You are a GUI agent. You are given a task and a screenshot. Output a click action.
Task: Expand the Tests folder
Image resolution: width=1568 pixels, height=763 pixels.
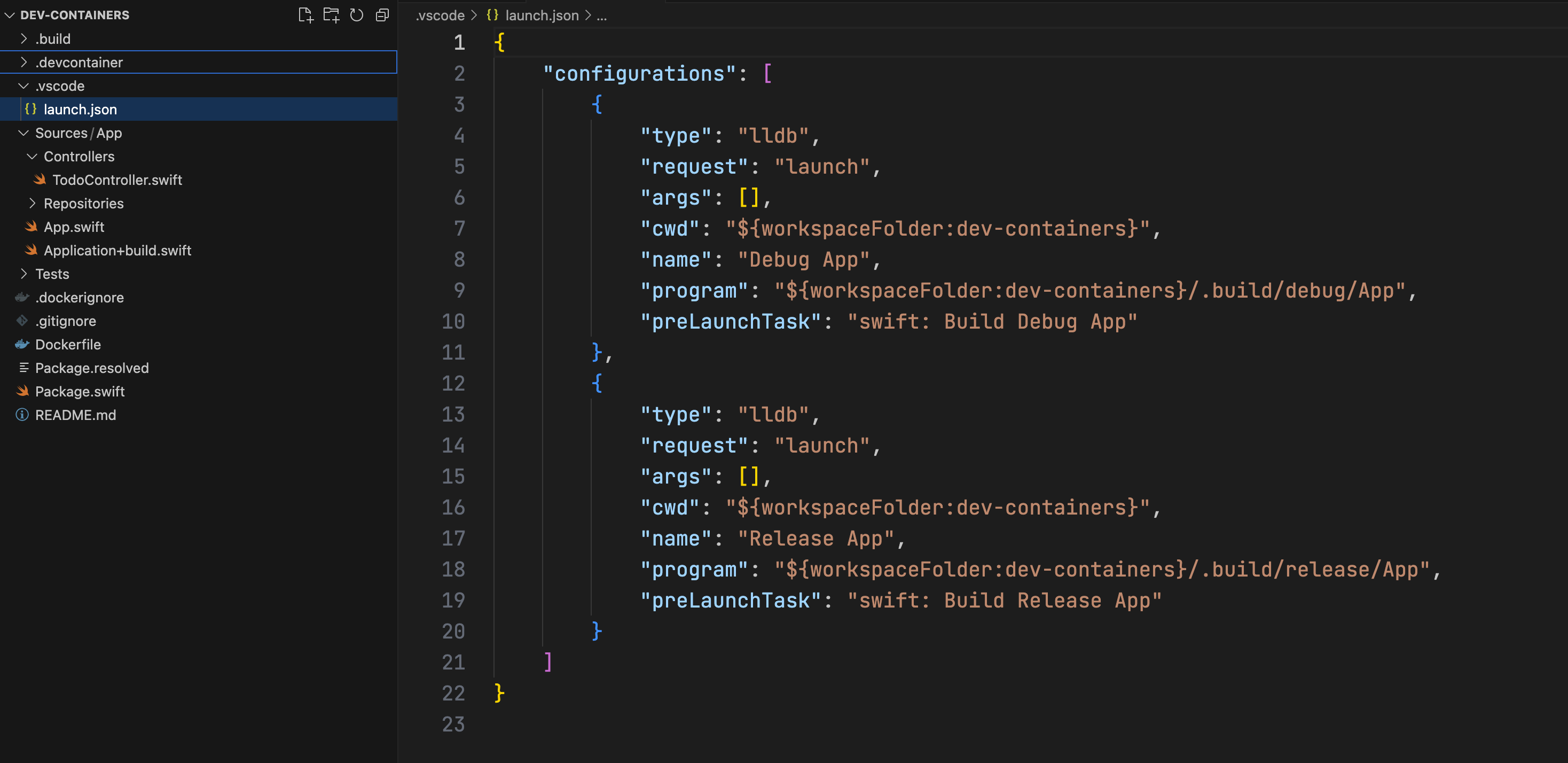point(23,274)
